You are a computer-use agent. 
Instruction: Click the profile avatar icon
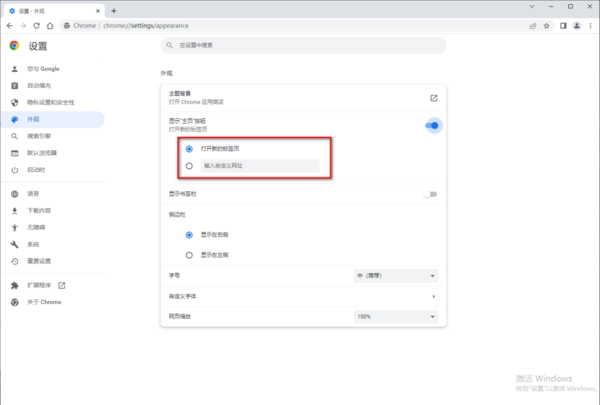point(577,26)
